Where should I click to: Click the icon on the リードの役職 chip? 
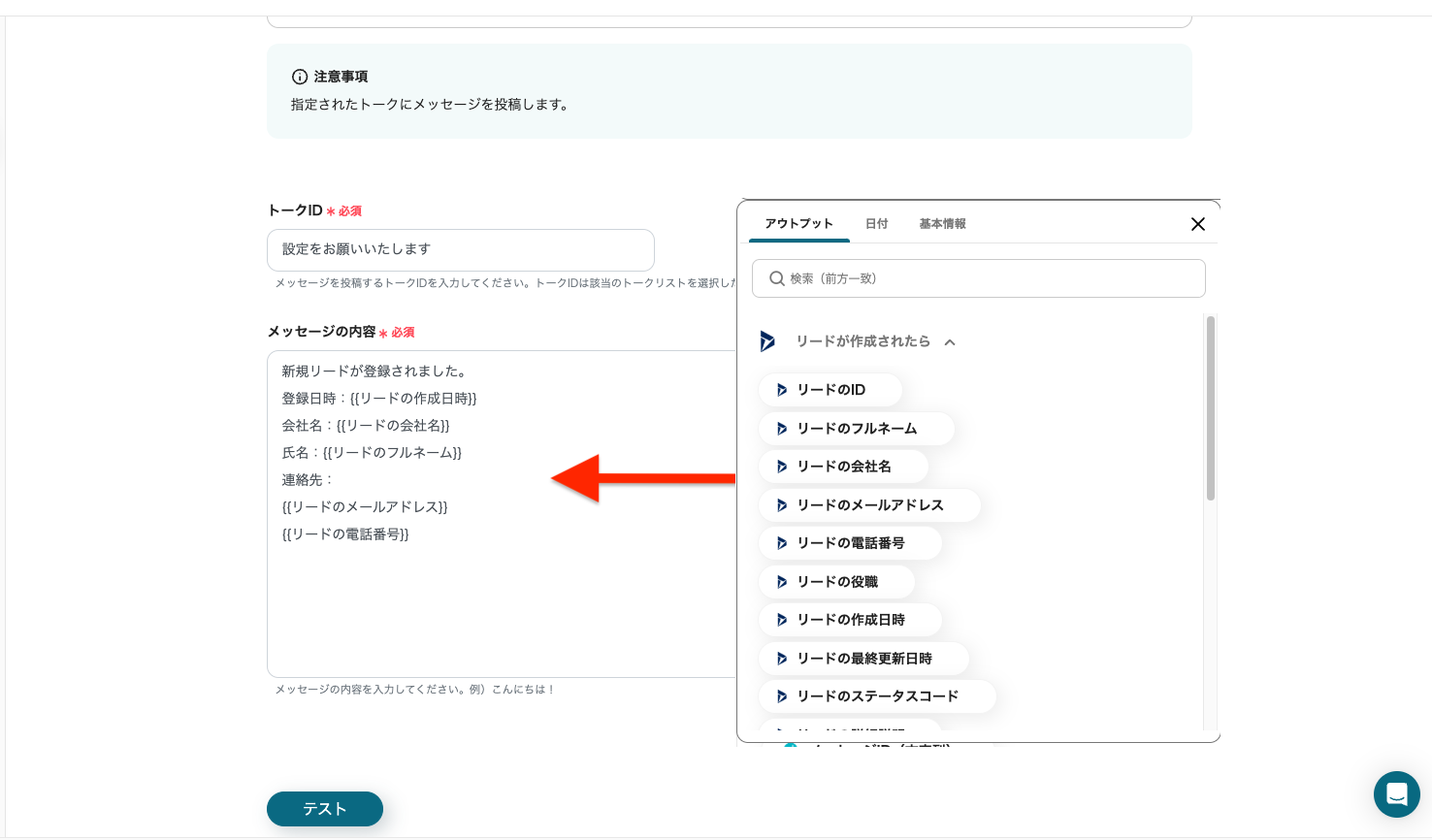tap(782, 582)
